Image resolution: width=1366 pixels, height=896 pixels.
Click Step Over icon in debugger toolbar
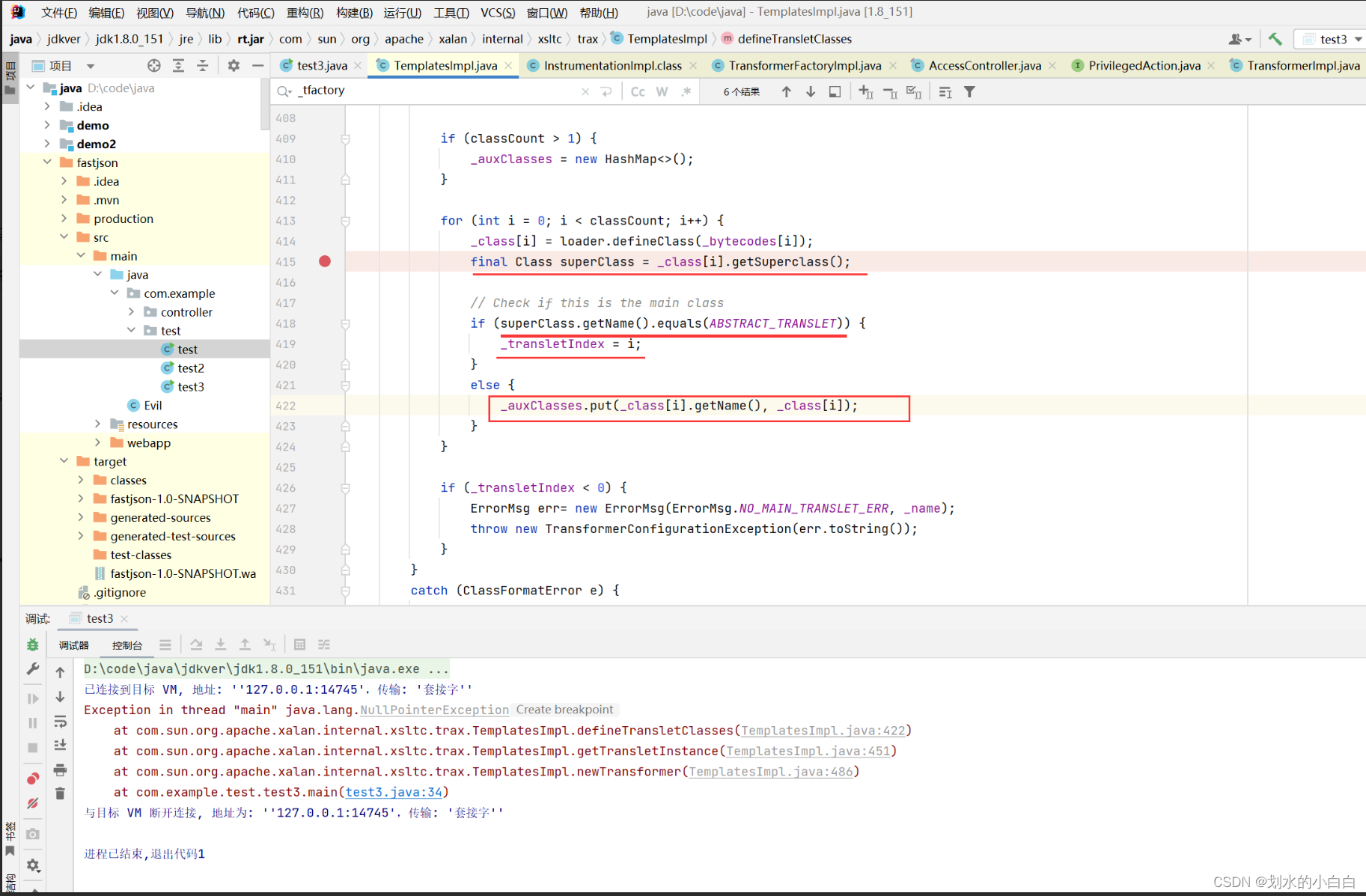(196, 644)
